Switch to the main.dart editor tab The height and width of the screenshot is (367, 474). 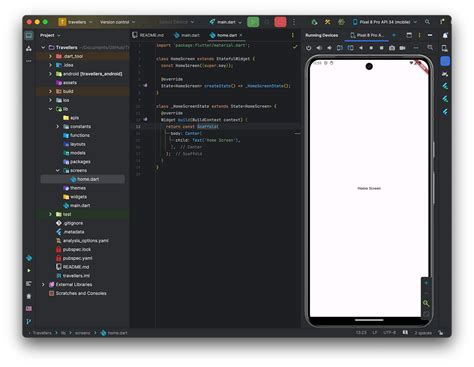(x=187, y=35)
